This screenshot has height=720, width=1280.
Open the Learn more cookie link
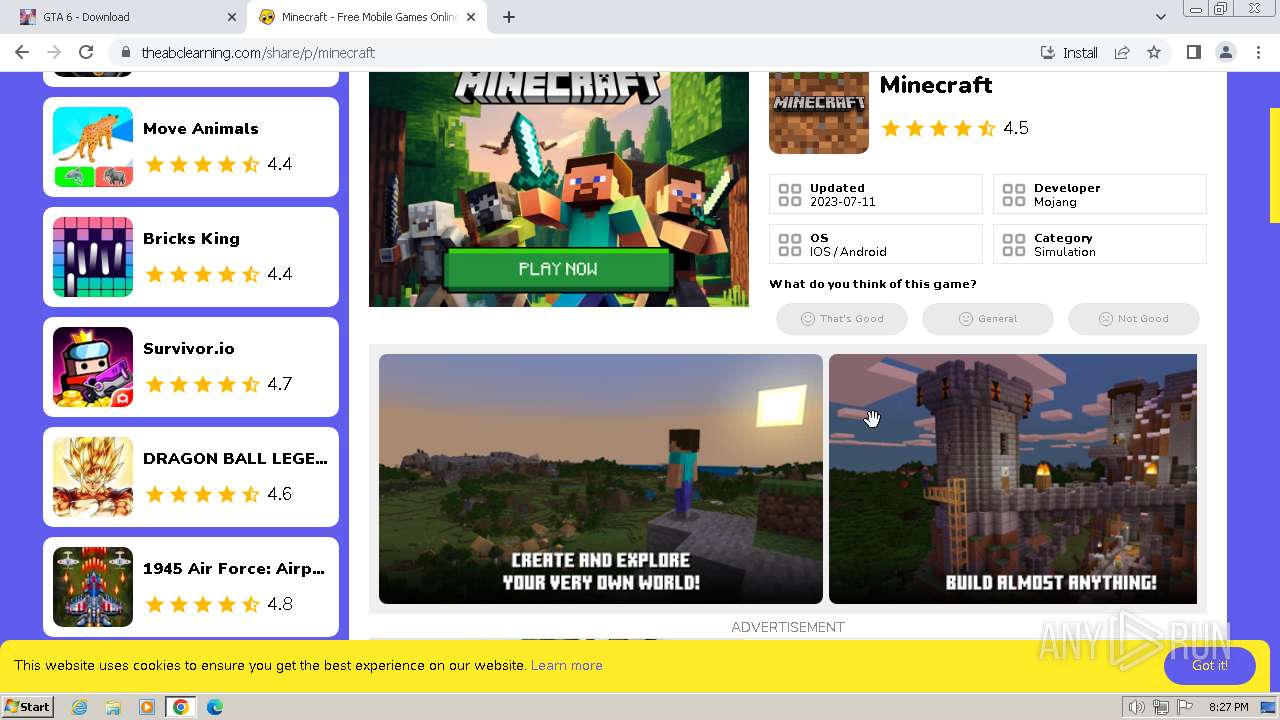coord(566,665)
